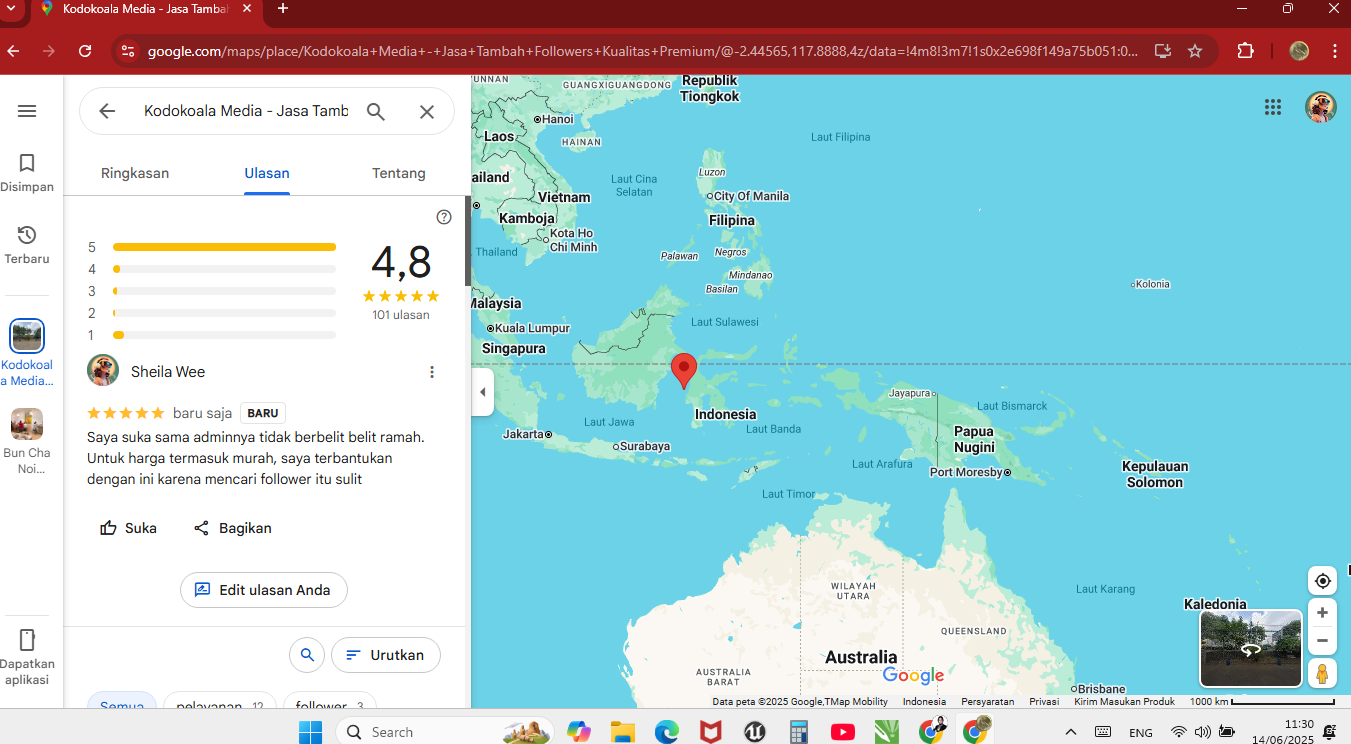Screen dimensions: 1351x744
Task: Collapse the side panel with arrow handle
Action: (x=483, y=392)
